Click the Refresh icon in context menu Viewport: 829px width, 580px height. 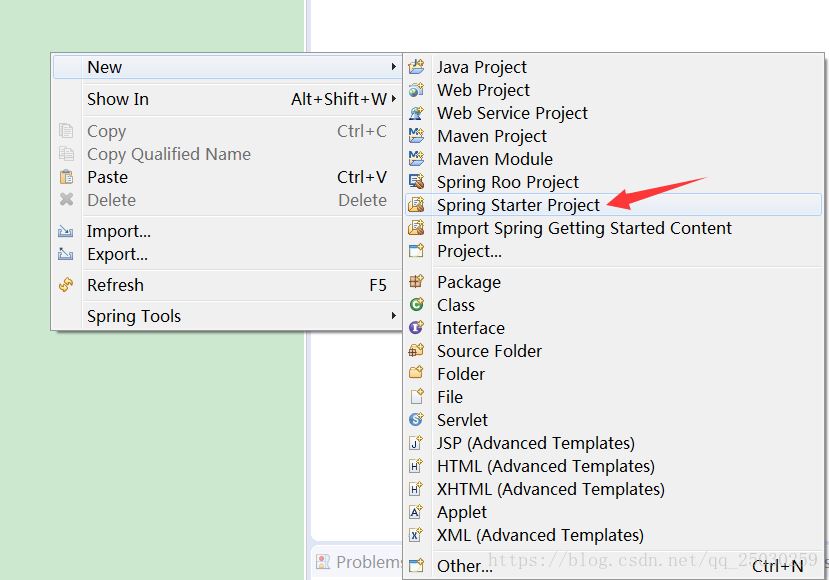tap(67, 285)
